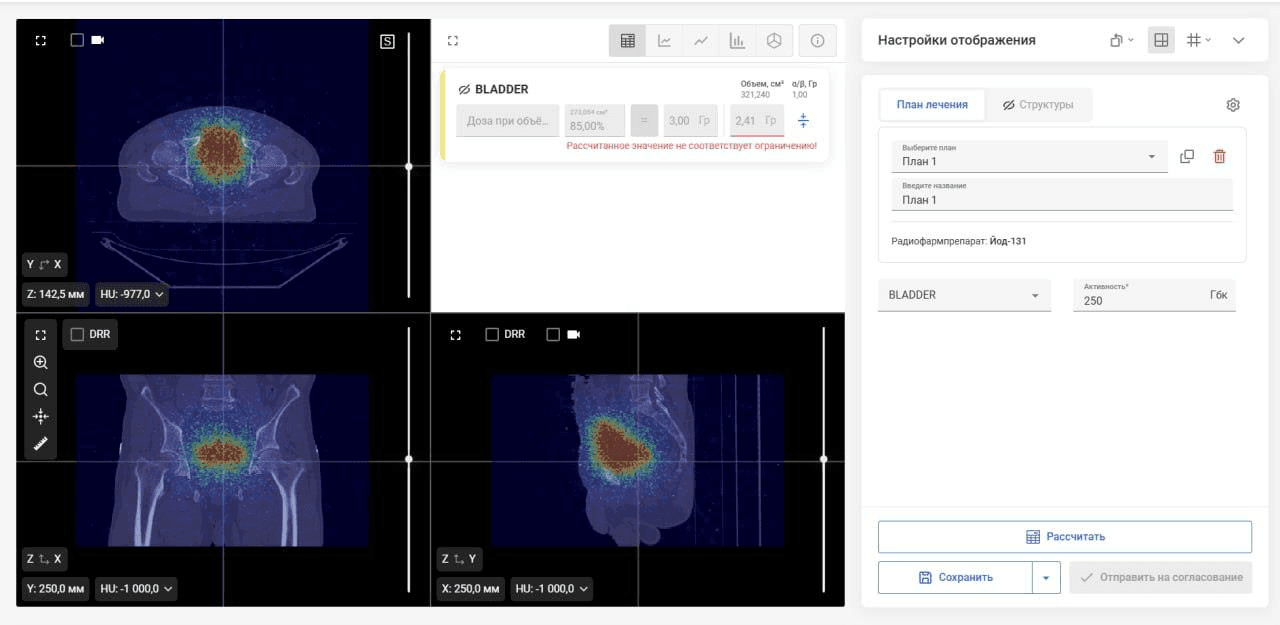Open the sagittal view HU dropdown
The width and height of the screenshot is (1280, 625).
[x=552, y=589]
